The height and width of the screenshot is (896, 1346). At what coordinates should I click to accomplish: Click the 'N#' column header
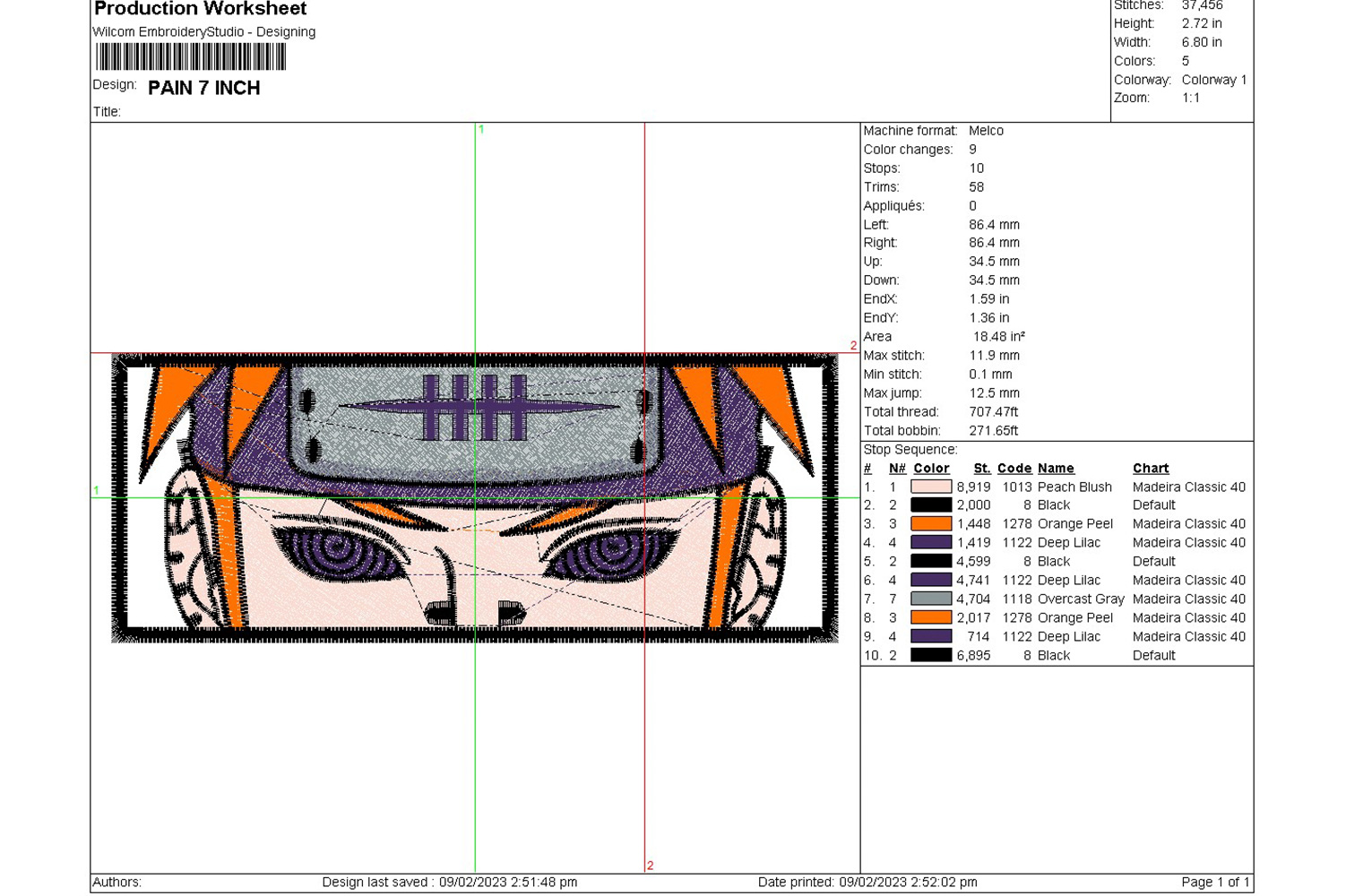click(897, 469)
